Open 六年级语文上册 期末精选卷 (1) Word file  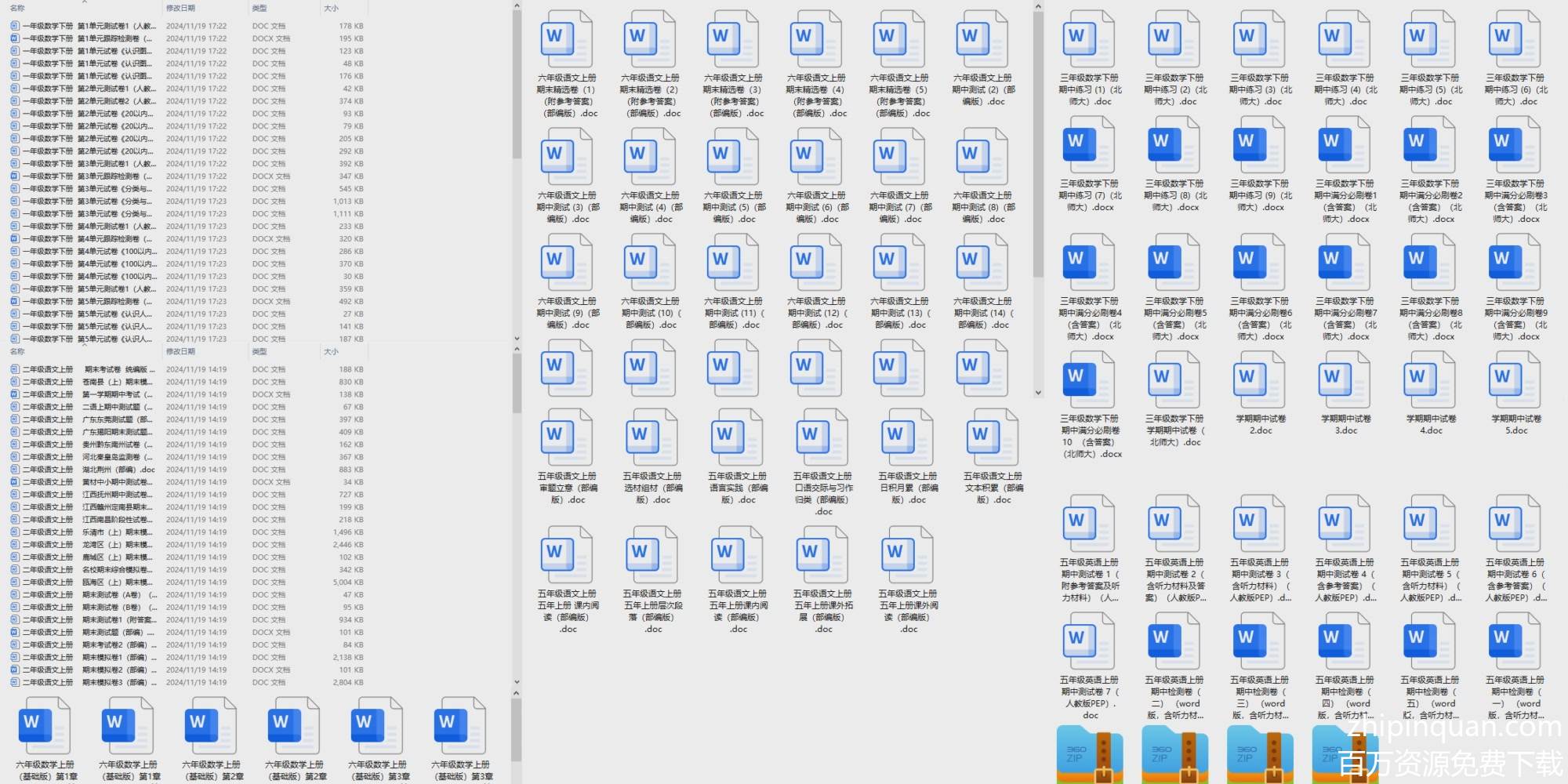[566, 39]
